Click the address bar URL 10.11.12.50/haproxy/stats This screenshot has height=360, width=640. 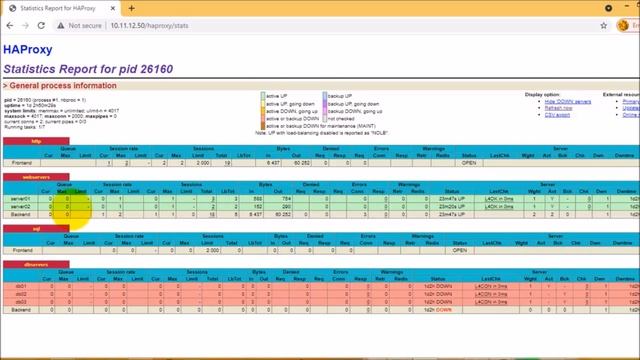(149, 25)
